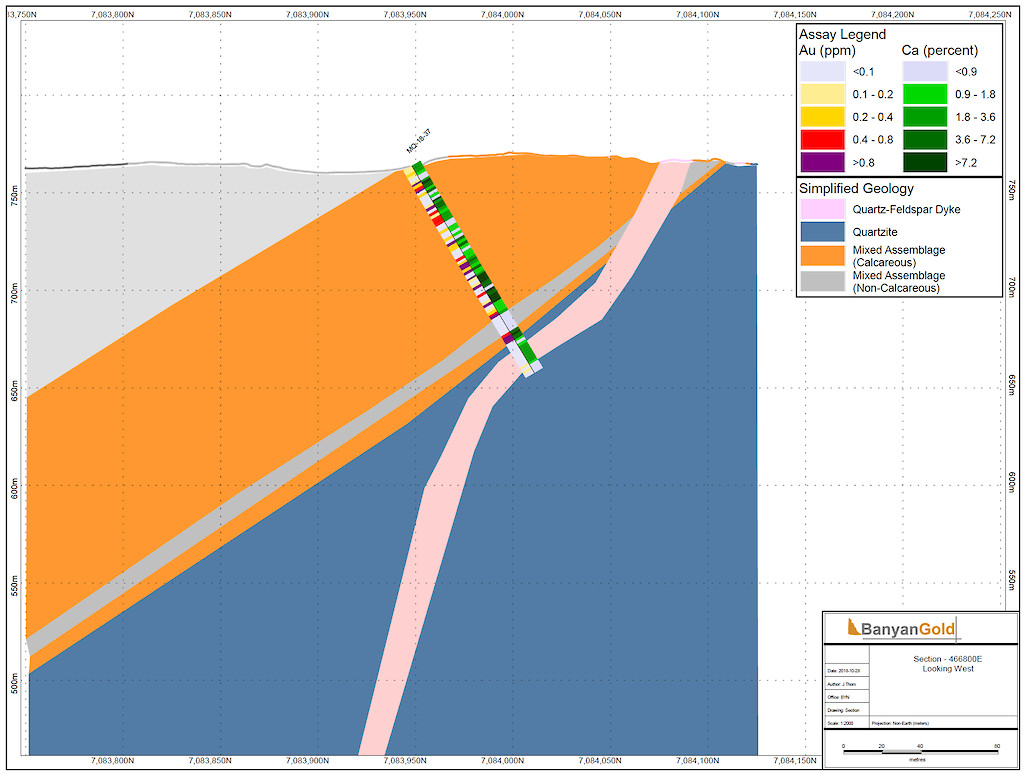1024x774 pixels.
Task: Select the darkest green Ca >7.2 swatch
Action: [926, 163]
